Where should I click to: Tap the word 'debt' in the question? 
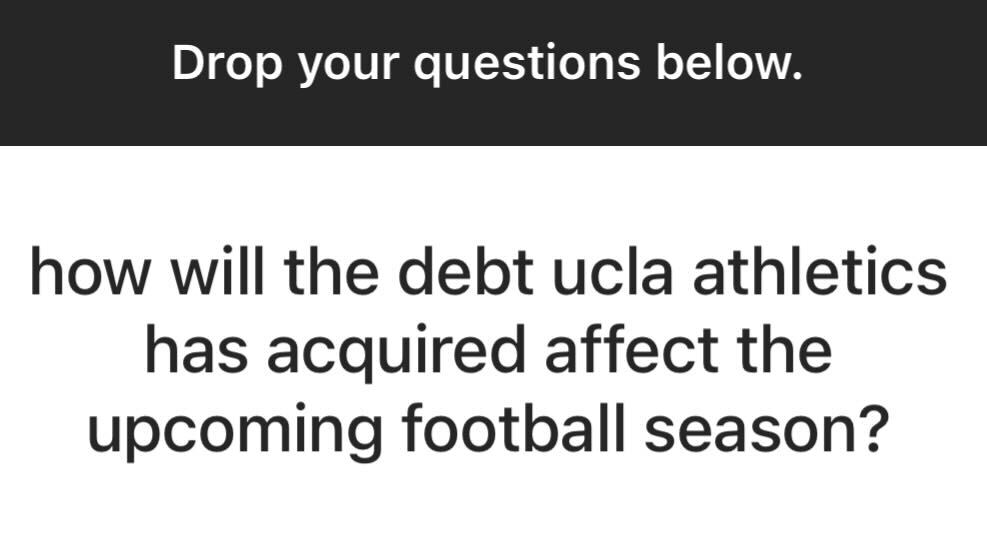click(466, 271)
